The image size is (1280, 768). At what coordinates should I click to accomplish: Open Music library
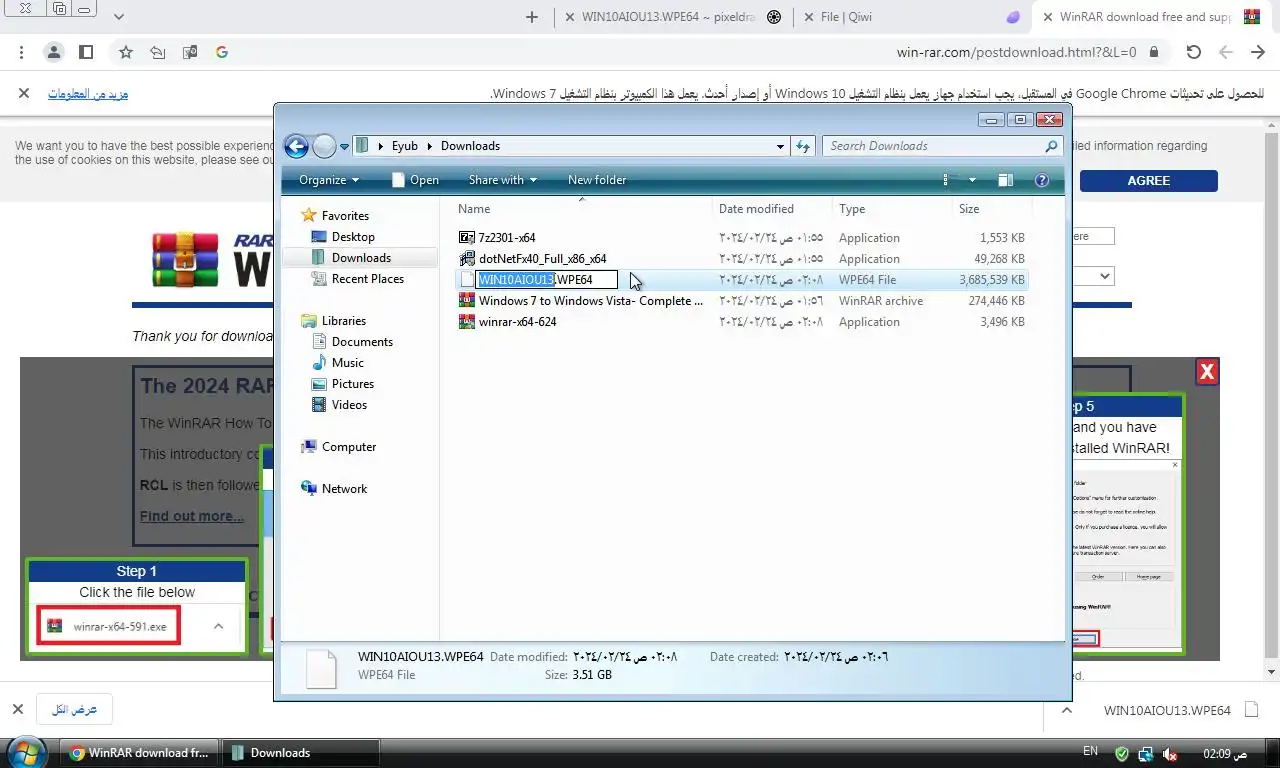(x=347, y=363)
